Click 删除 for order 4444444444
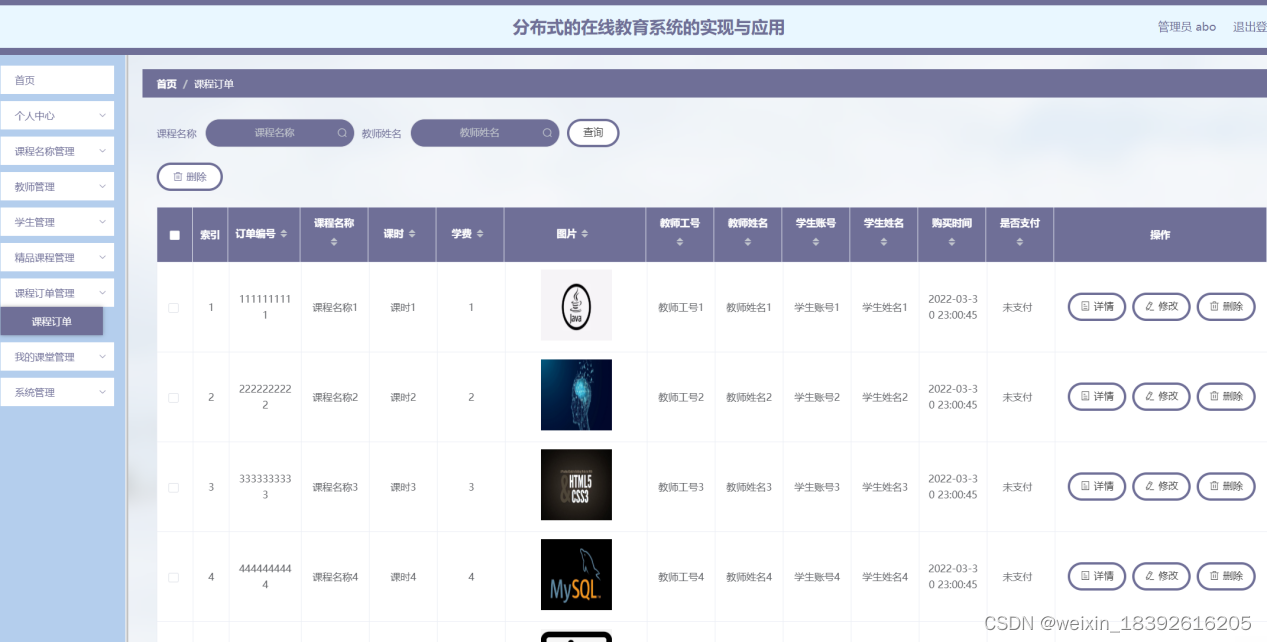The width and height of the screenshot is (1267, 642). point(1226,576)
